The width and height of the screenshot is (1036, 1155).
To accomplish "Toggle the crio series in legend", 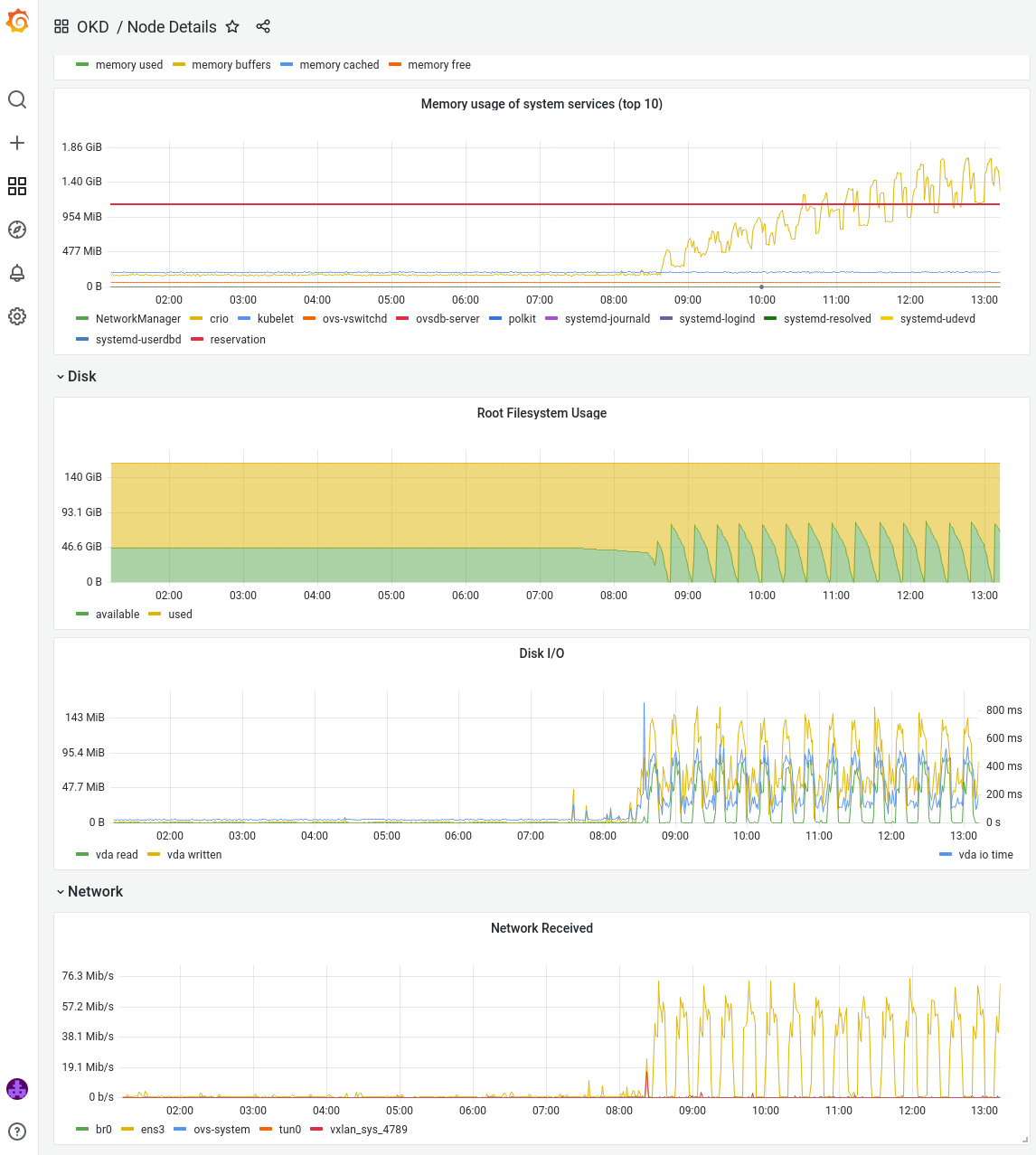I will (219, 319).
